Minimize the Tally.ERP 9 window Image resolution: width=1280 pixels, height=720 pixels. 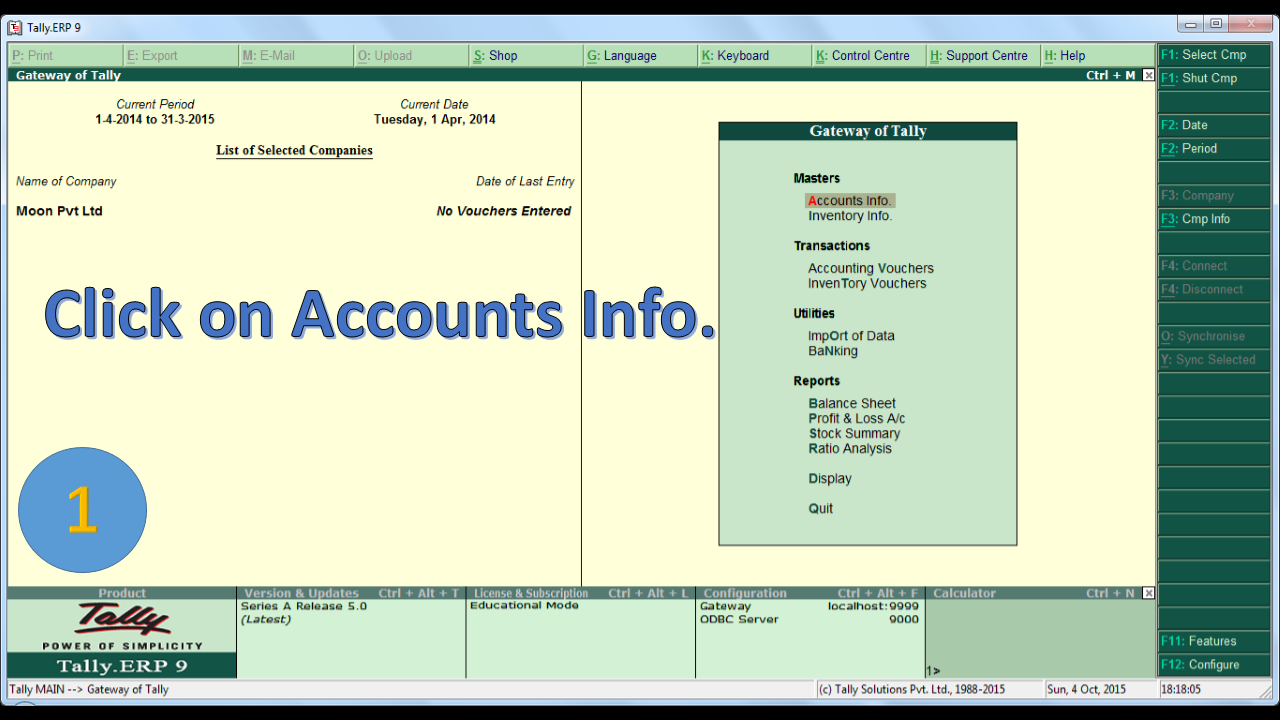click(1192, 24)
